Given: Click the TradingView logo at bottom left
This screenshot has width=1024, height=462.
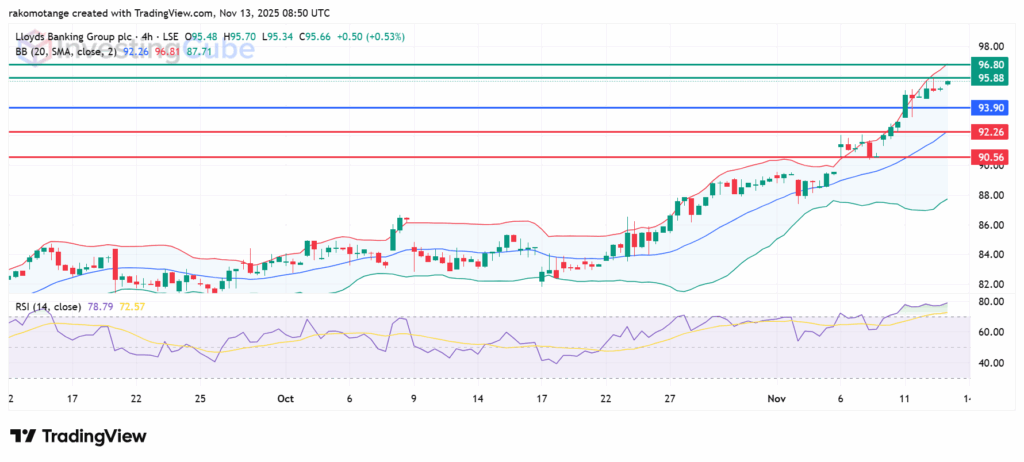Looking at the screenshot, I should 78,437.
